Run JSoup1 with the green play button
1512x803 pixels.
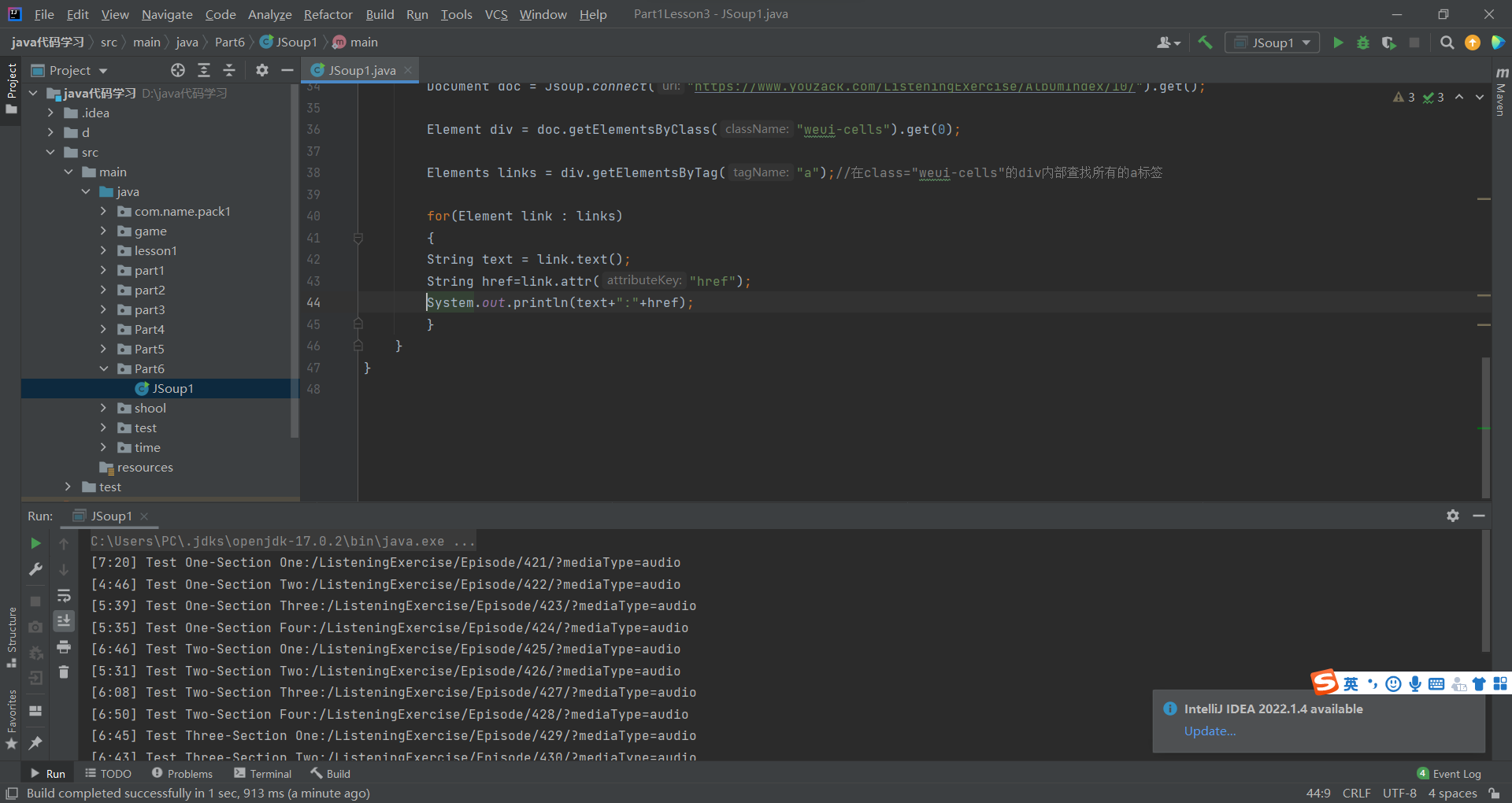click(1337, 43)
